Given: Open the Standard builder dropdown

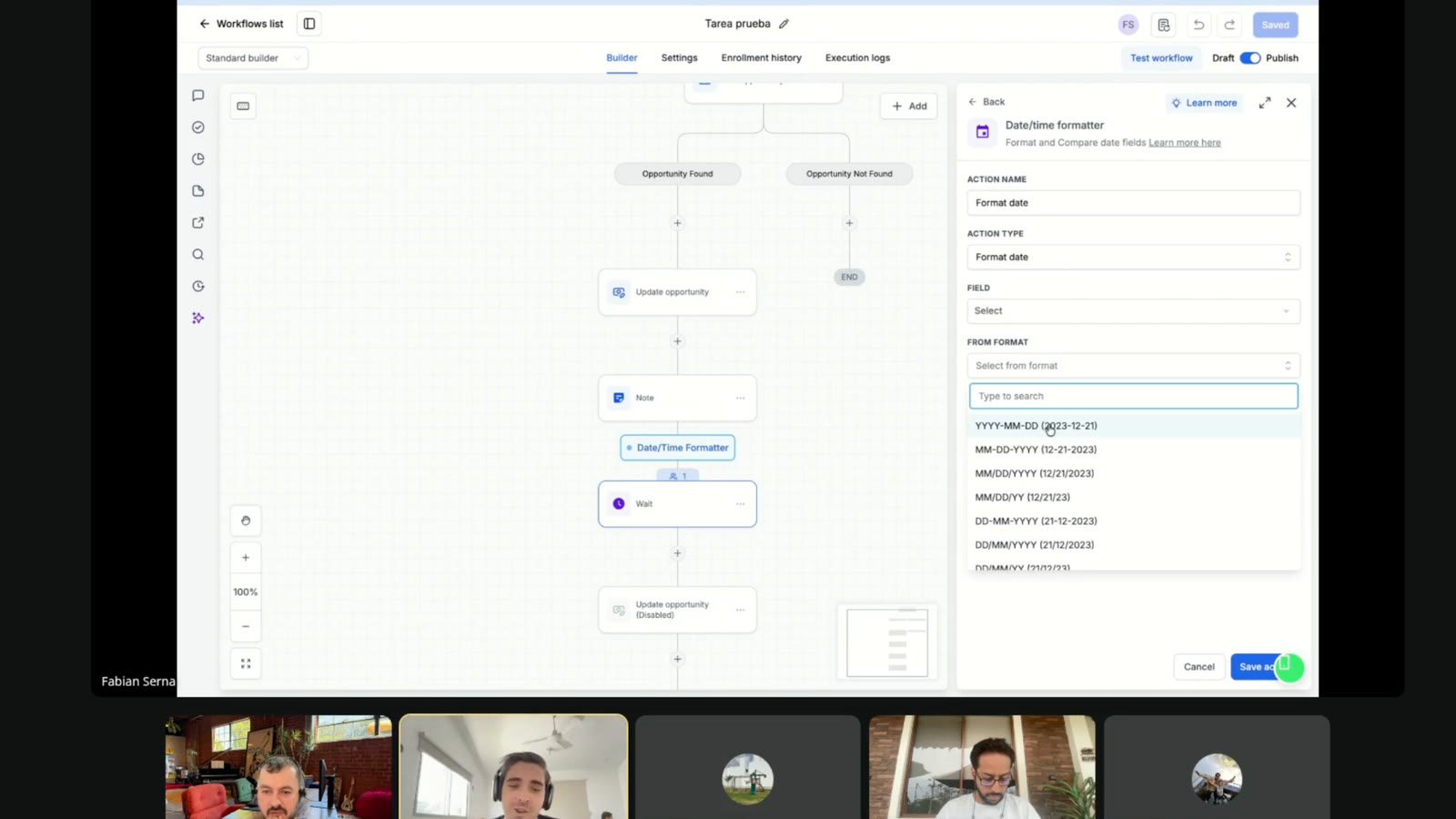Looking at the screenshot, I should 253,58.
